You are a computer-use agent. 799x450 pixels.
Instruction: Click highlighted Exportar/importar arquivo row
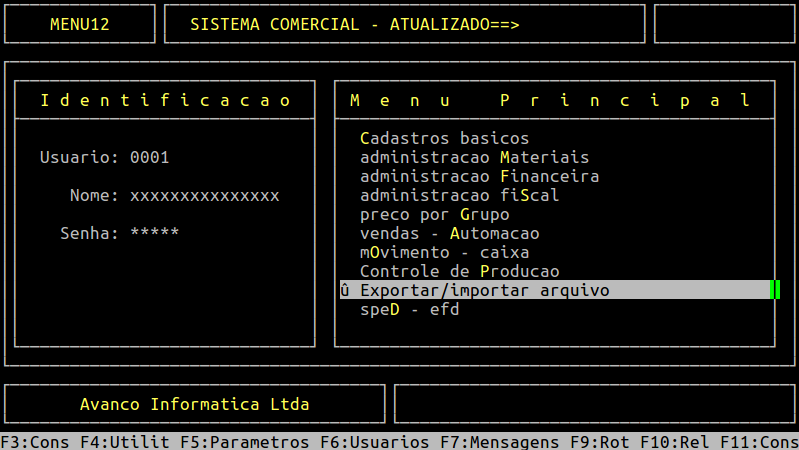tap(484, 290)
